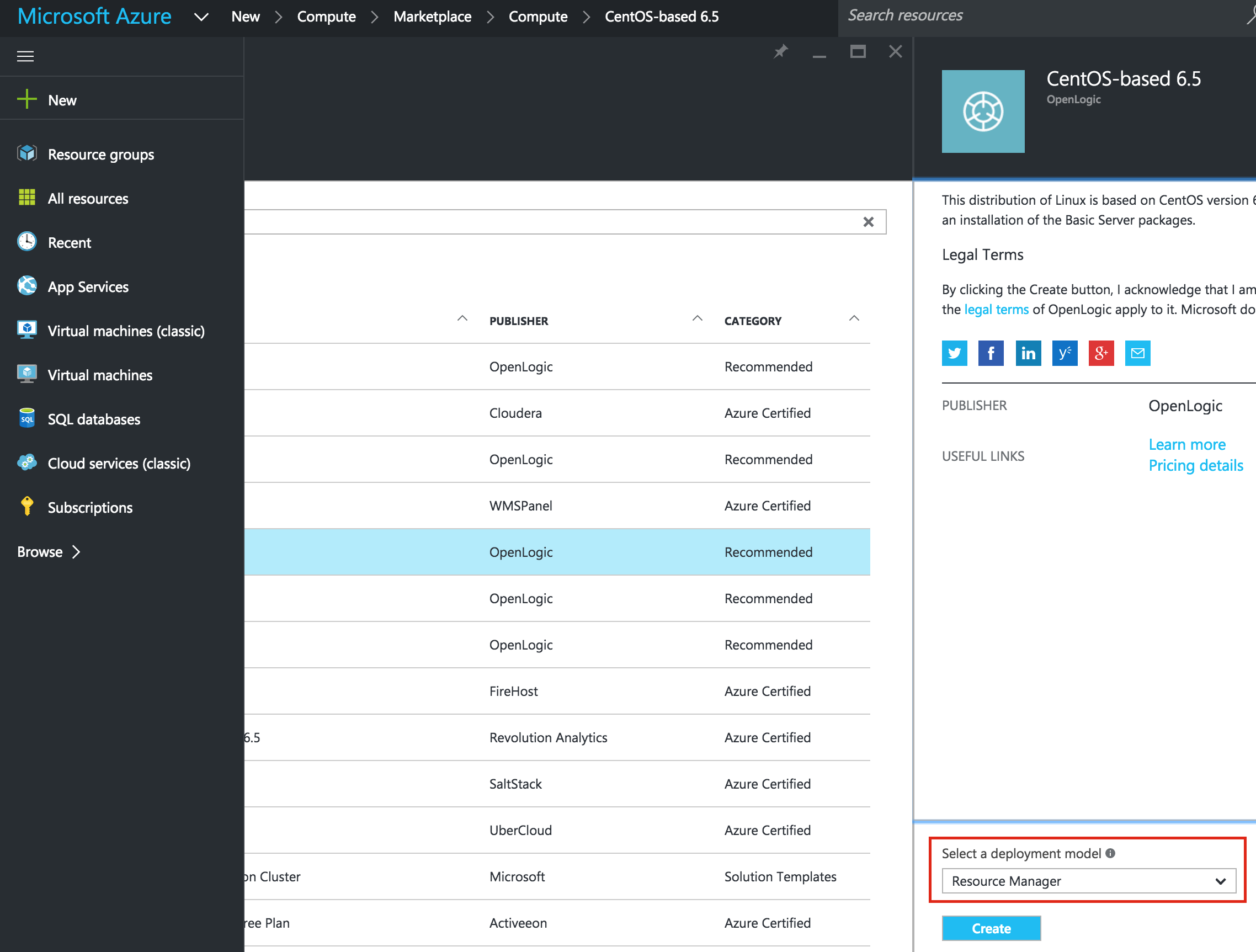The height and width of the screenshot is (952, 1256).
Task: Open the legal terms link
Action: (x=997, y=310)
